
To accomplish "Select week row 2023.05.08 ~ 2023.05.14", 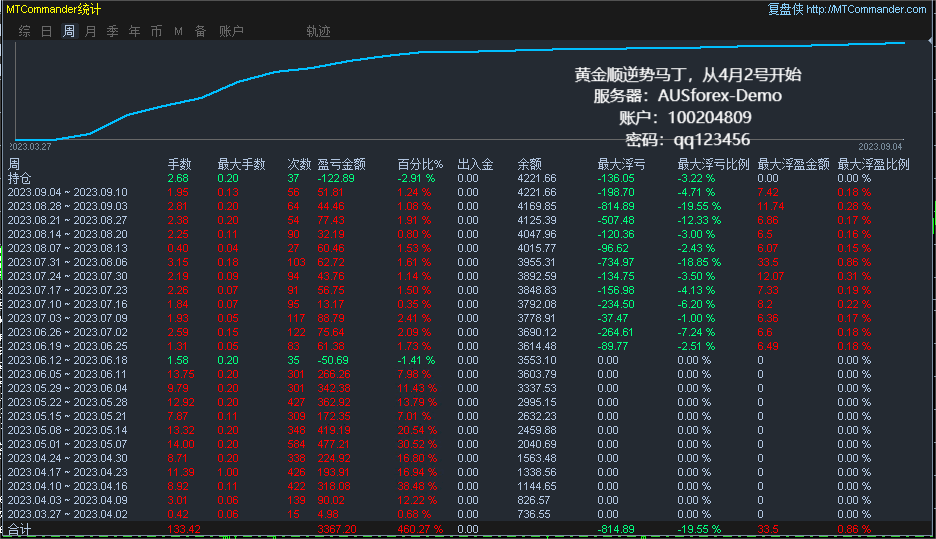I will [67, 430].
